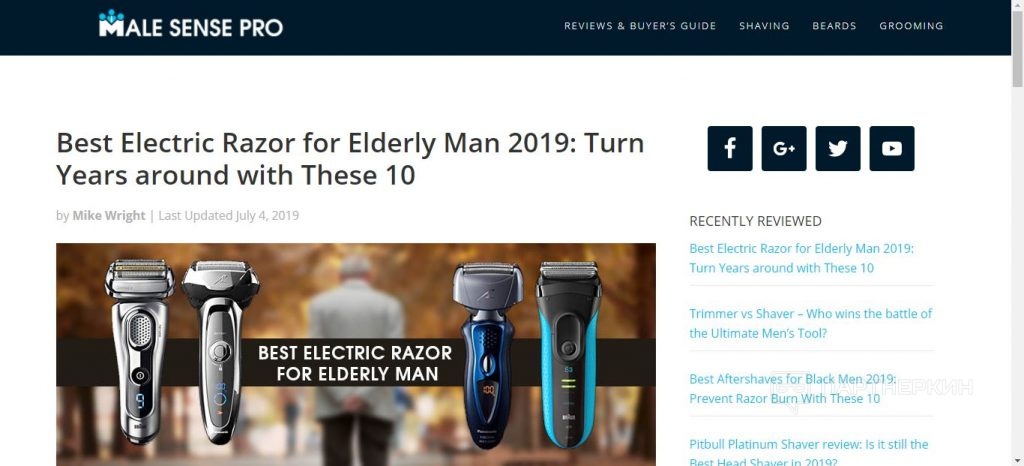Open the Google Plus social icon
1024x466 pixels.
[784, 149]
